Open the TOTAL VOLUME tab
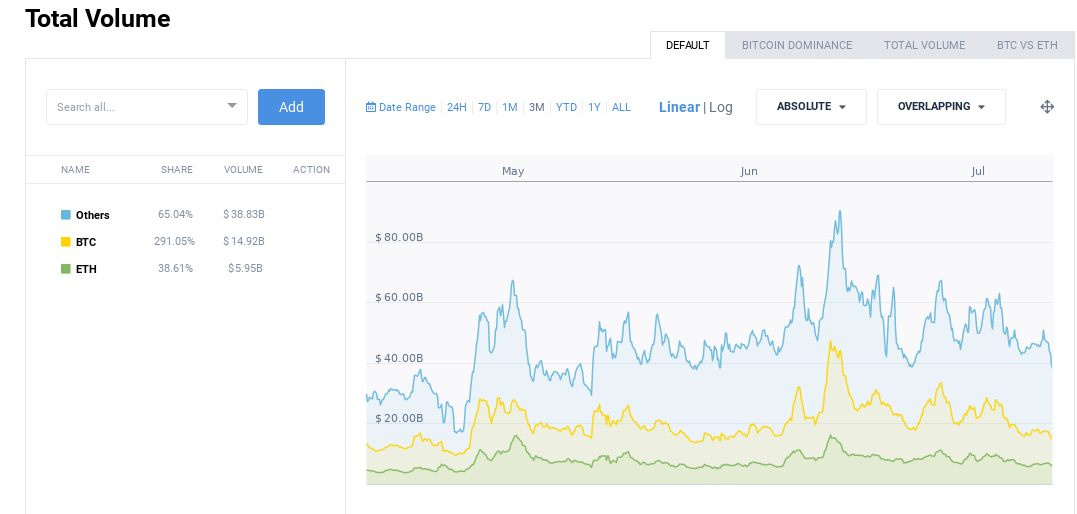 [924, 45]
